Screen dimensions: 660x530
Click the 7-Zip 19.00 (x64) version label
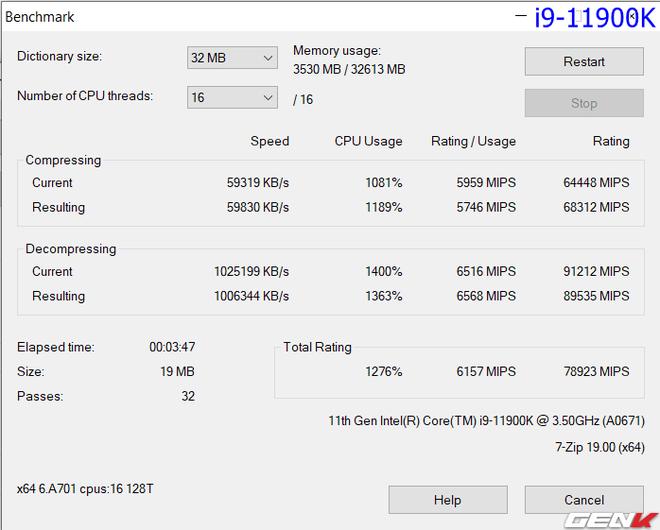(x=600, y=447)
